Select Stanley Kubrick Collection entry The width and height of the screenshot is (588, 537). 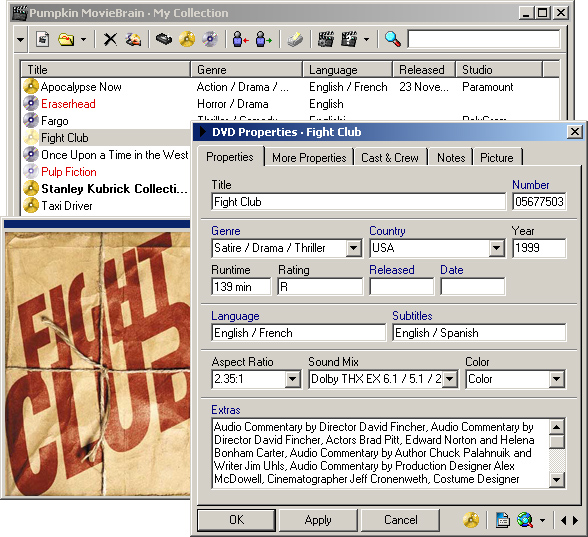click(114, 189)
